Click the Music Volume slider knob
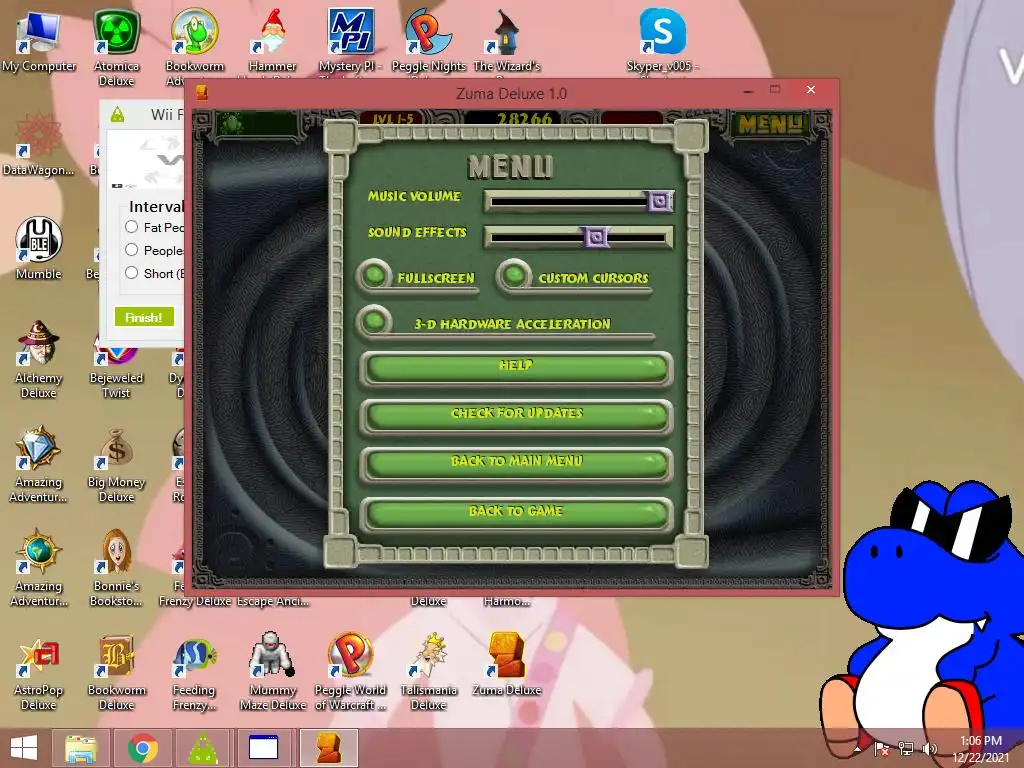 pos(659,200)
